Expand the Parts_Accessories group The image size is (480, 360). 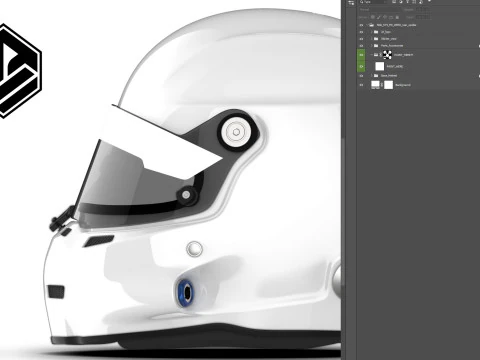click(x=371, y=46)
